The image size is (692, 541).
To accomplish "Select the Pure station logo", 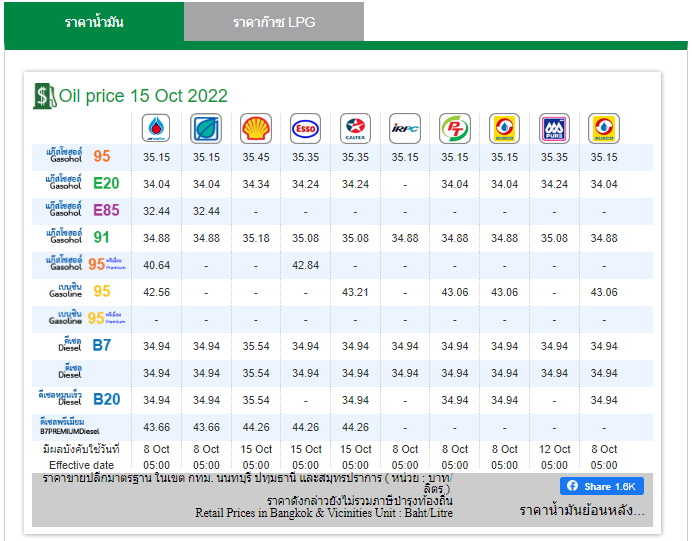I will tap(554, 128).
